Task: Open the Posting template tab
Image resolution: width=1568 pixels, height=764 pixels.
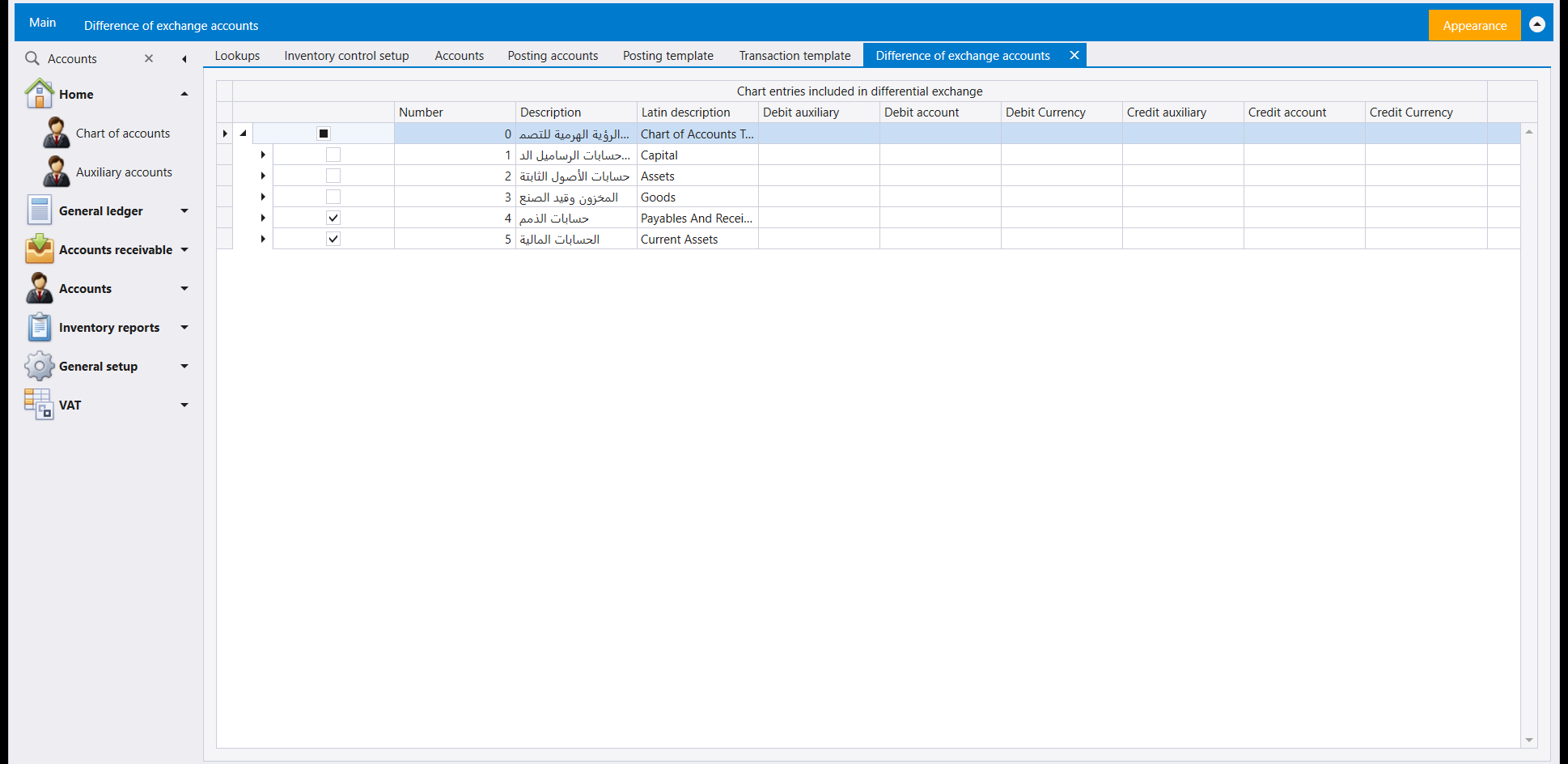Action: (x=668, y=55)
